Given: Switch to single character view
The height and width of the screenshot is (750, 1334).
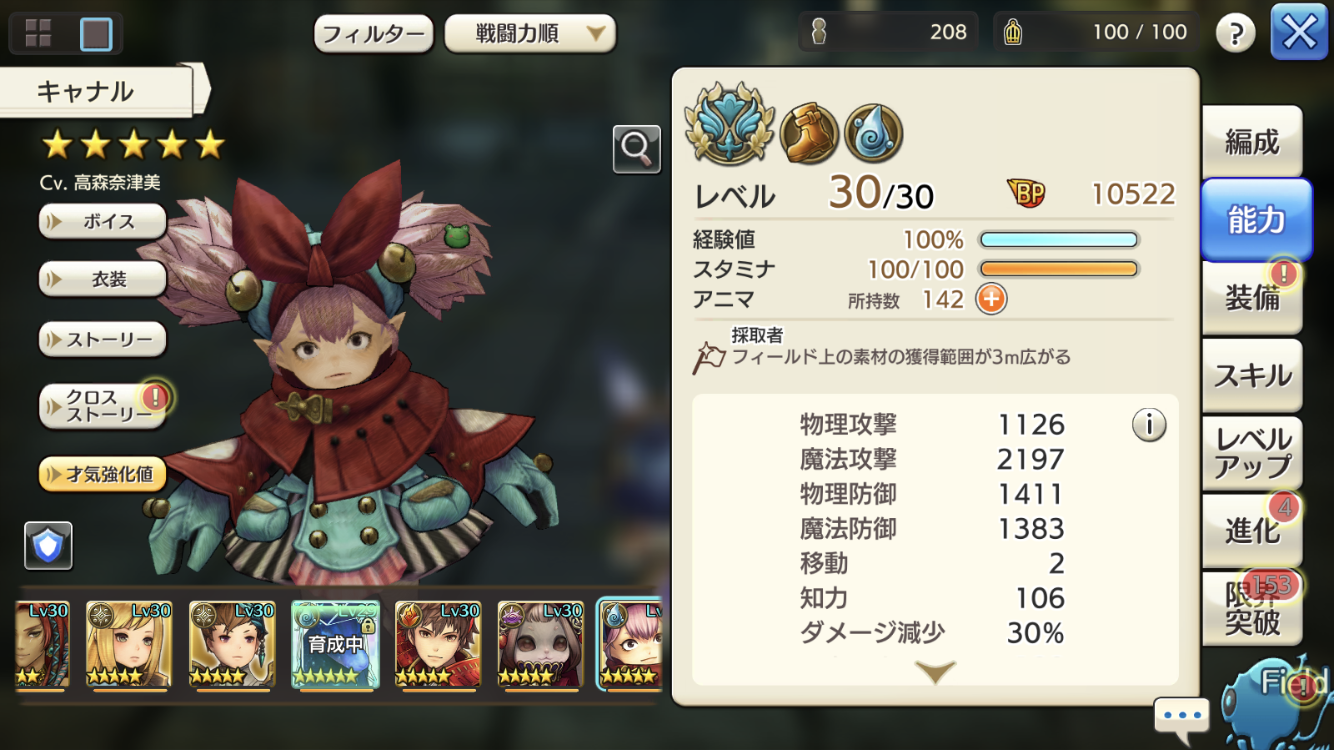Looking at the screenshot, I should click(96, 34).
